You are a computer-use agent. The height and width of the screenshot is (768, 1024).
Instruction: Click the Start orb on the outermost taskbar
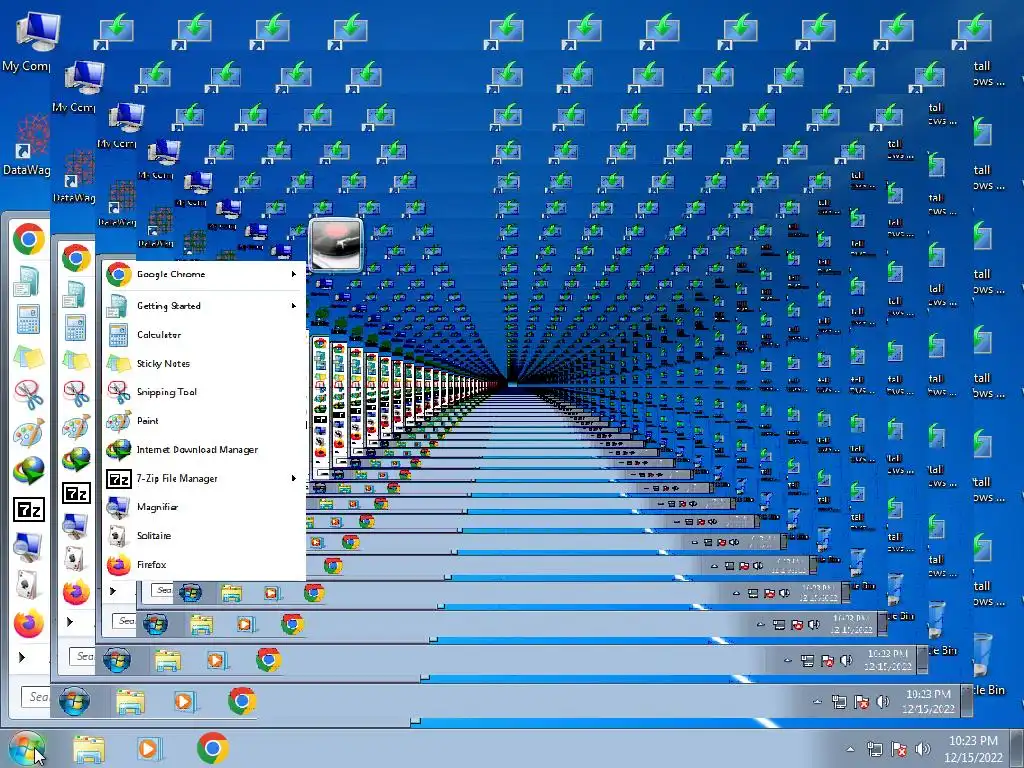tap(26, 749)
